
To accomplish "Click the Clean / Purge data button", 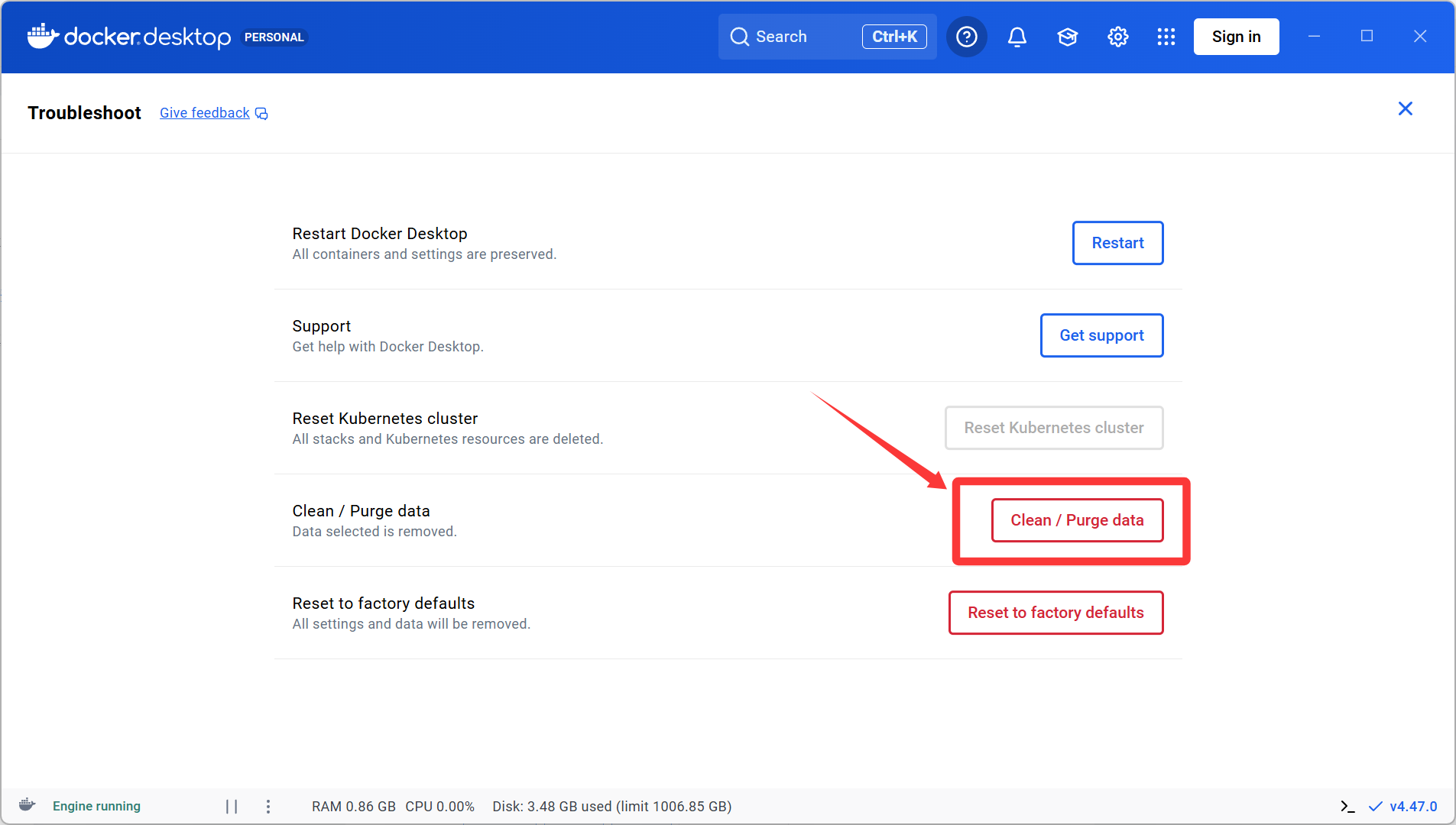I will 1077,520.
